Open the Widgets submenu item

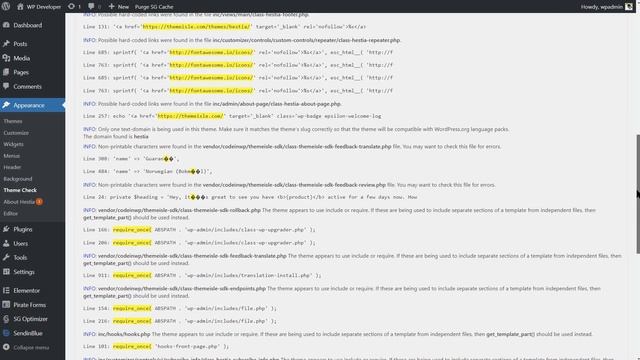coord(13,144)
